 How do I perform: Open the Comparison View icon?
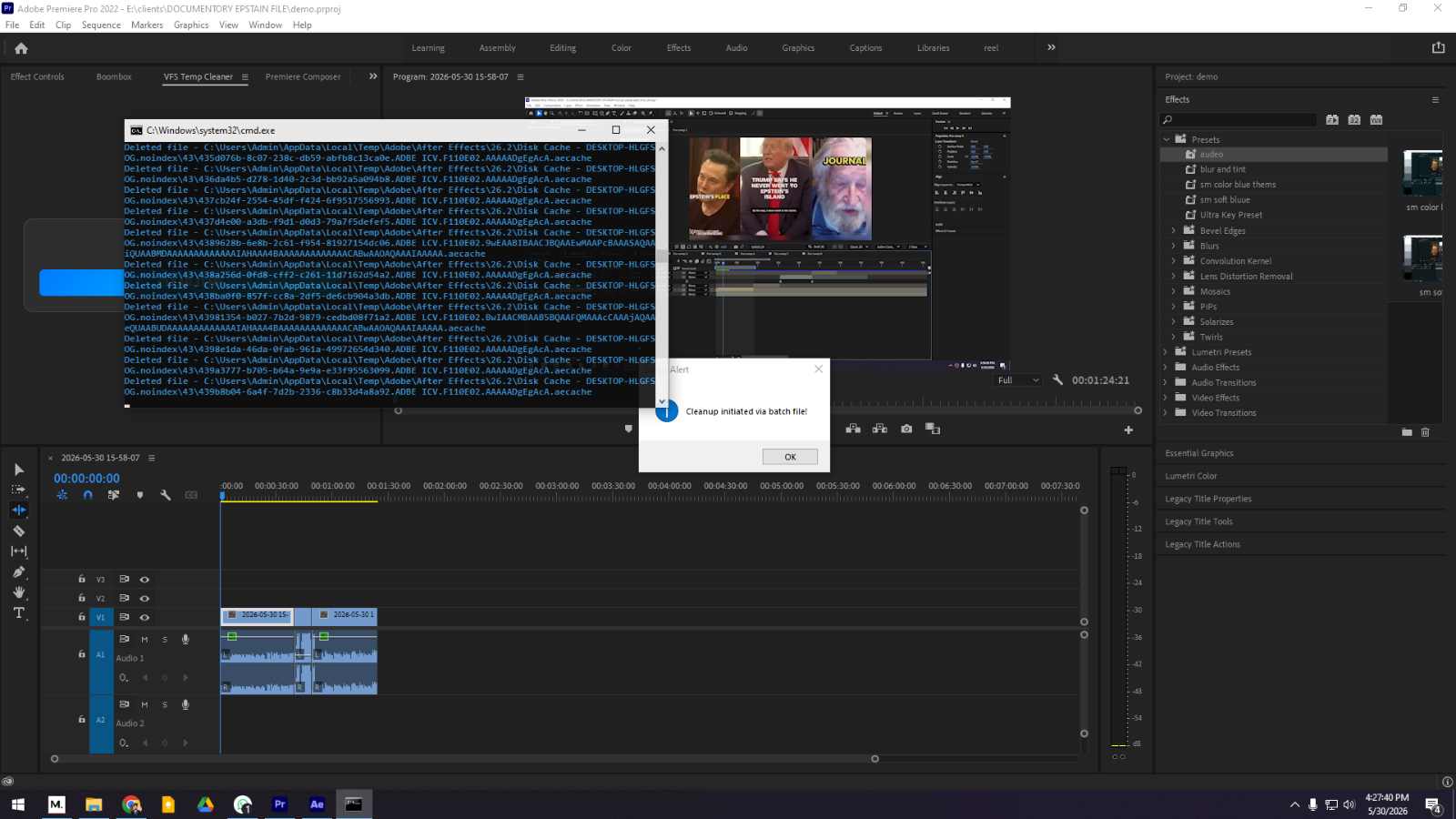click(x=933, y=429)
